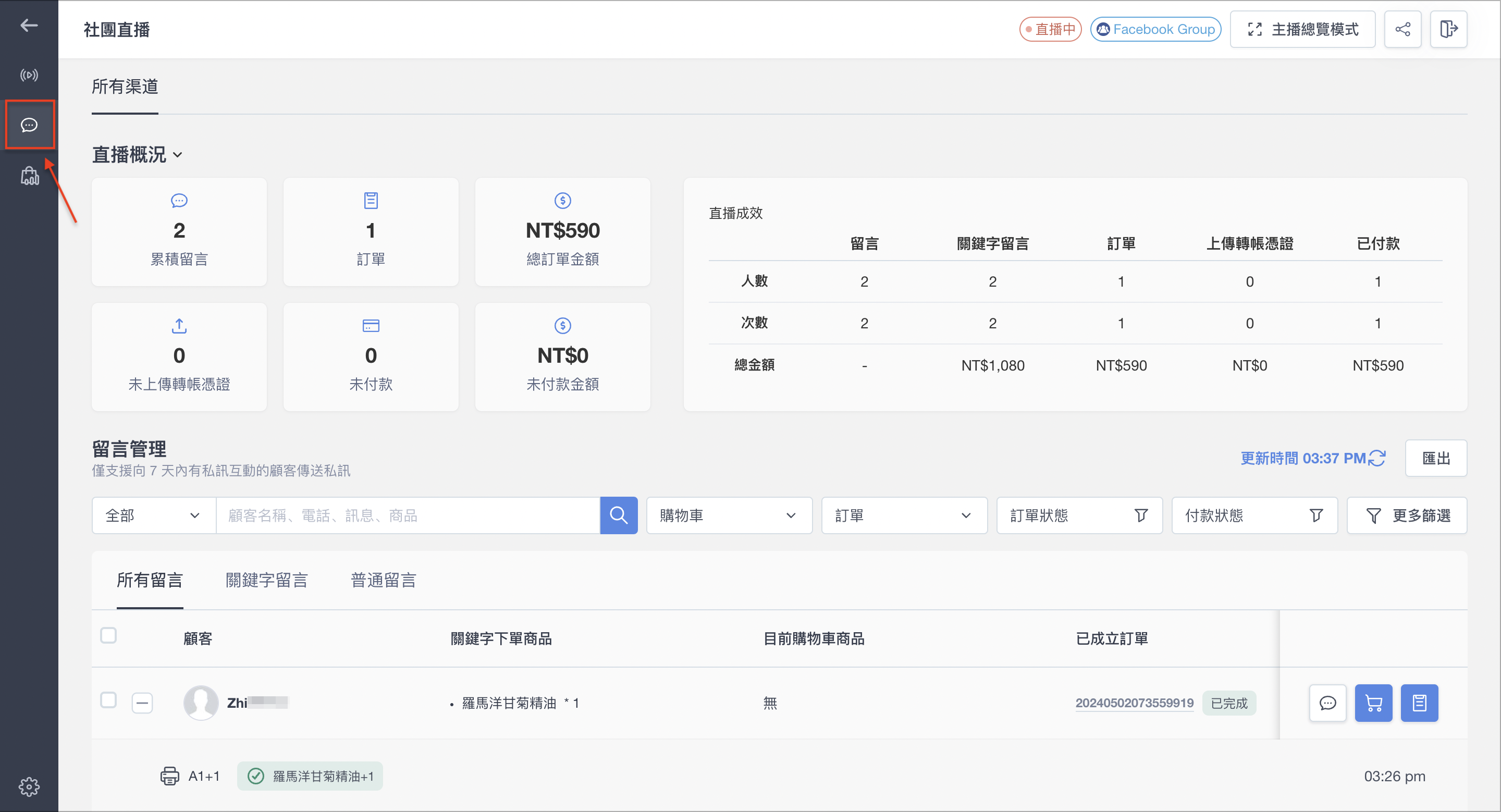Click the 未付款 card icon
The width and height of the screenshot is (1501, 812).
click(371, 326)
